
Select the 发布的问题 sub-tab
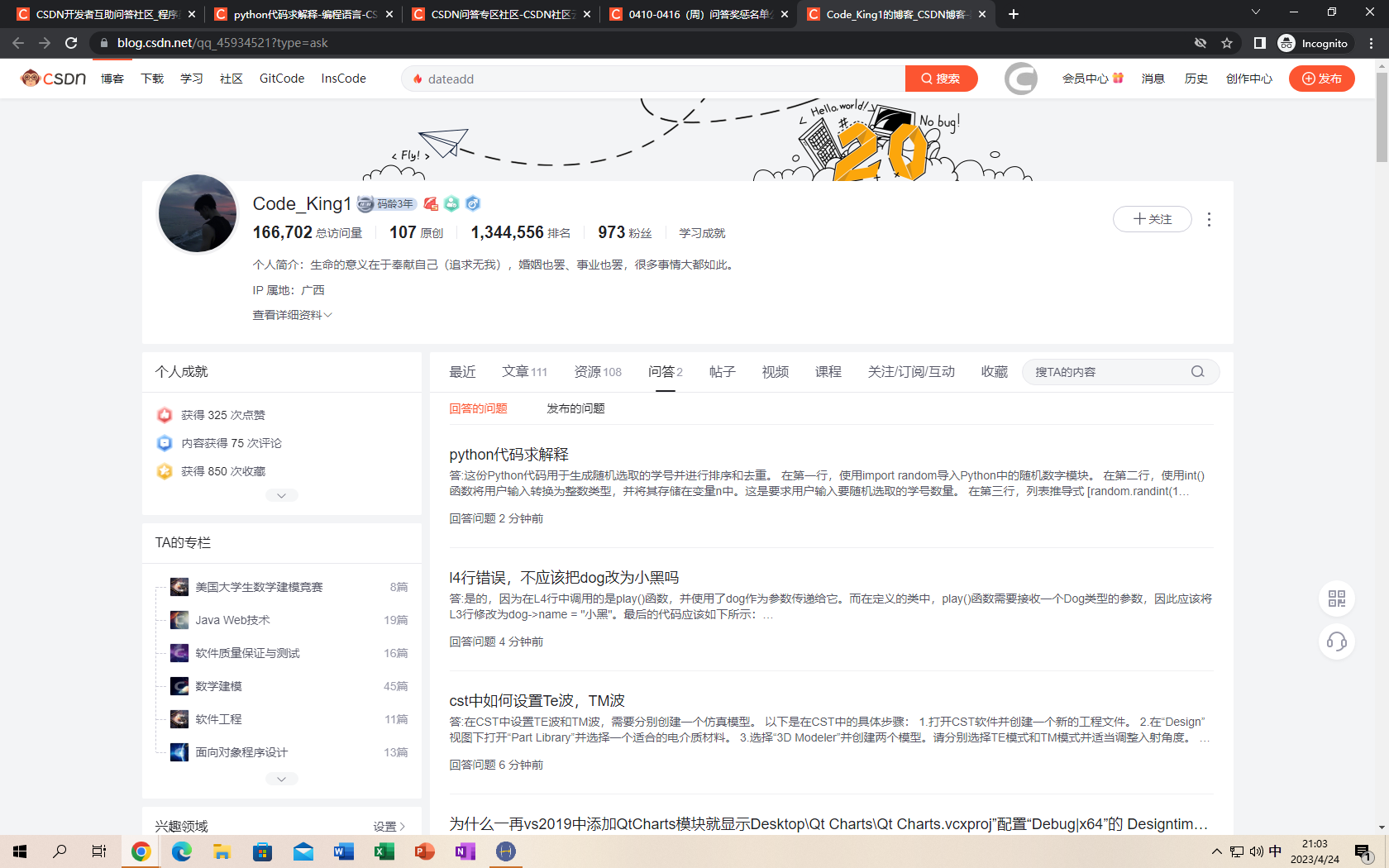coord(575,408)
